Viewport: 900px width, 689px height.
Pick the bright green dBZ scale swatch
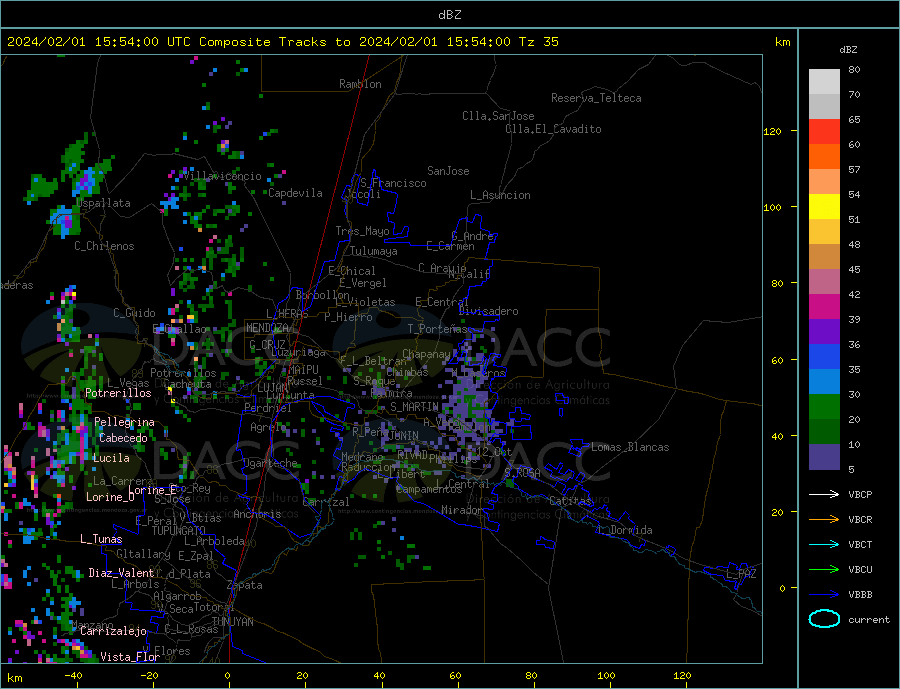click(824, 407)
